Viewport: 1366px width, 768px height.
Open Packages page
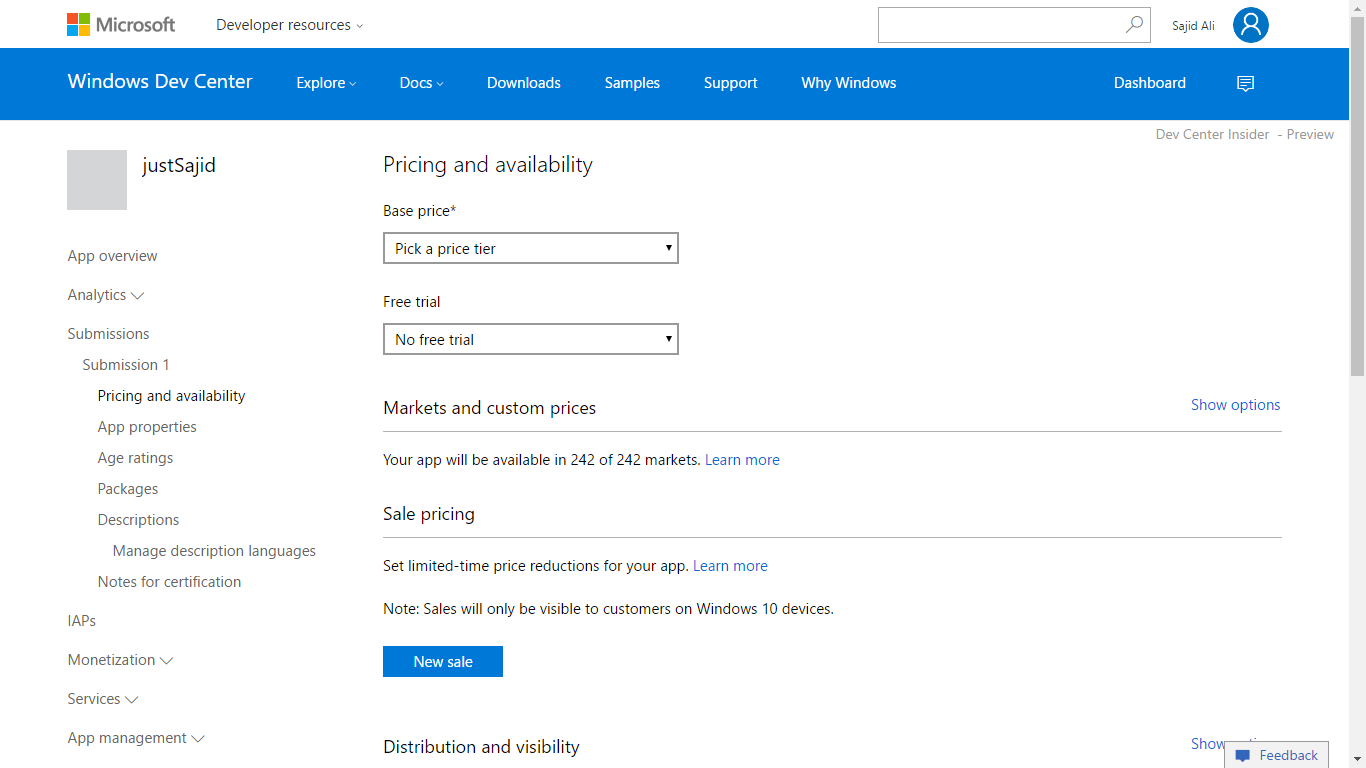(x=128, y=489)
